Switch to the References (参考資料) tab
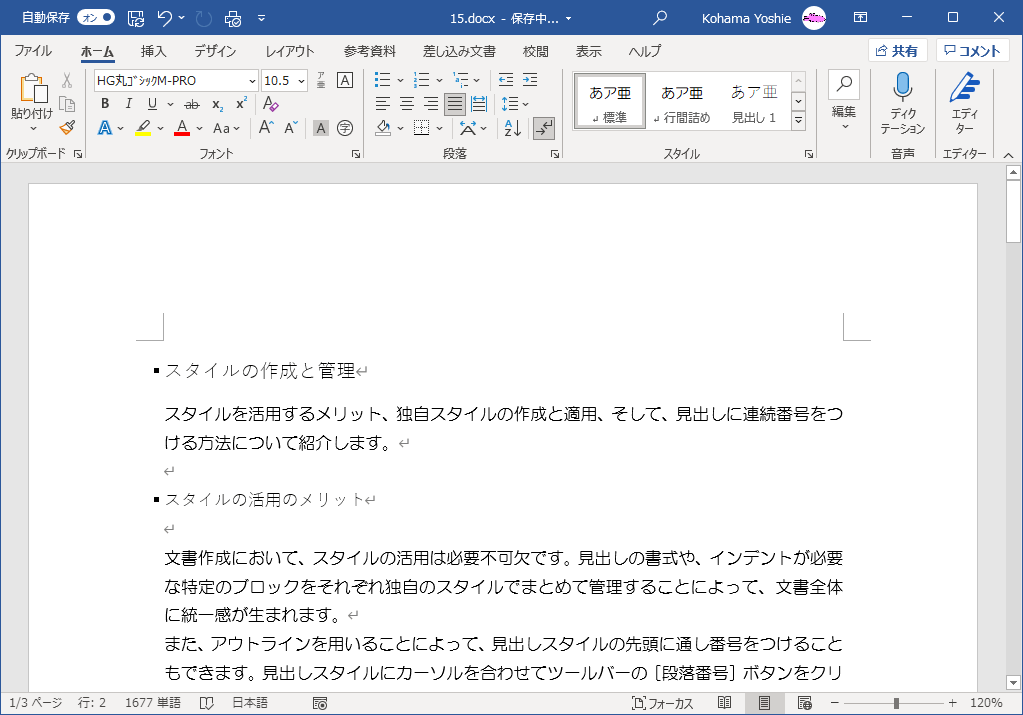 click(x=370, y=51)
